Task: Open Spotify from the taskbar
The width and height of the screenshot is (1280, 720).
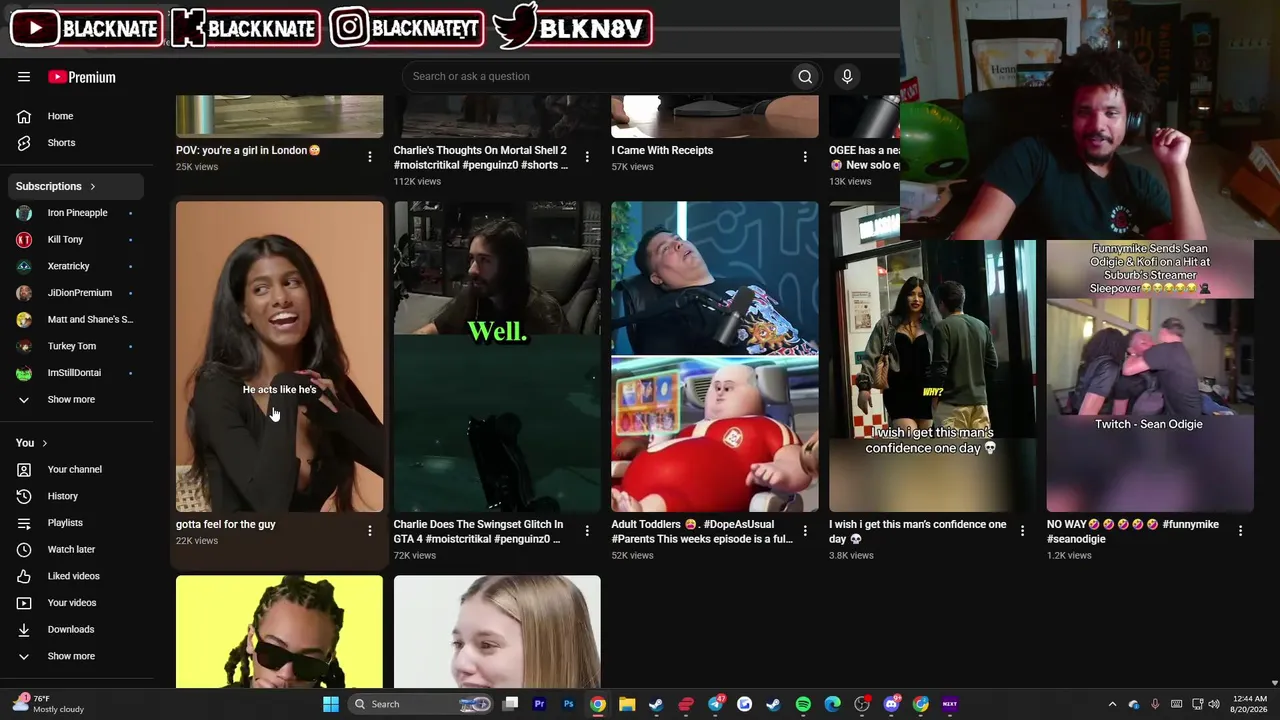Action: [x=803, y=704]
